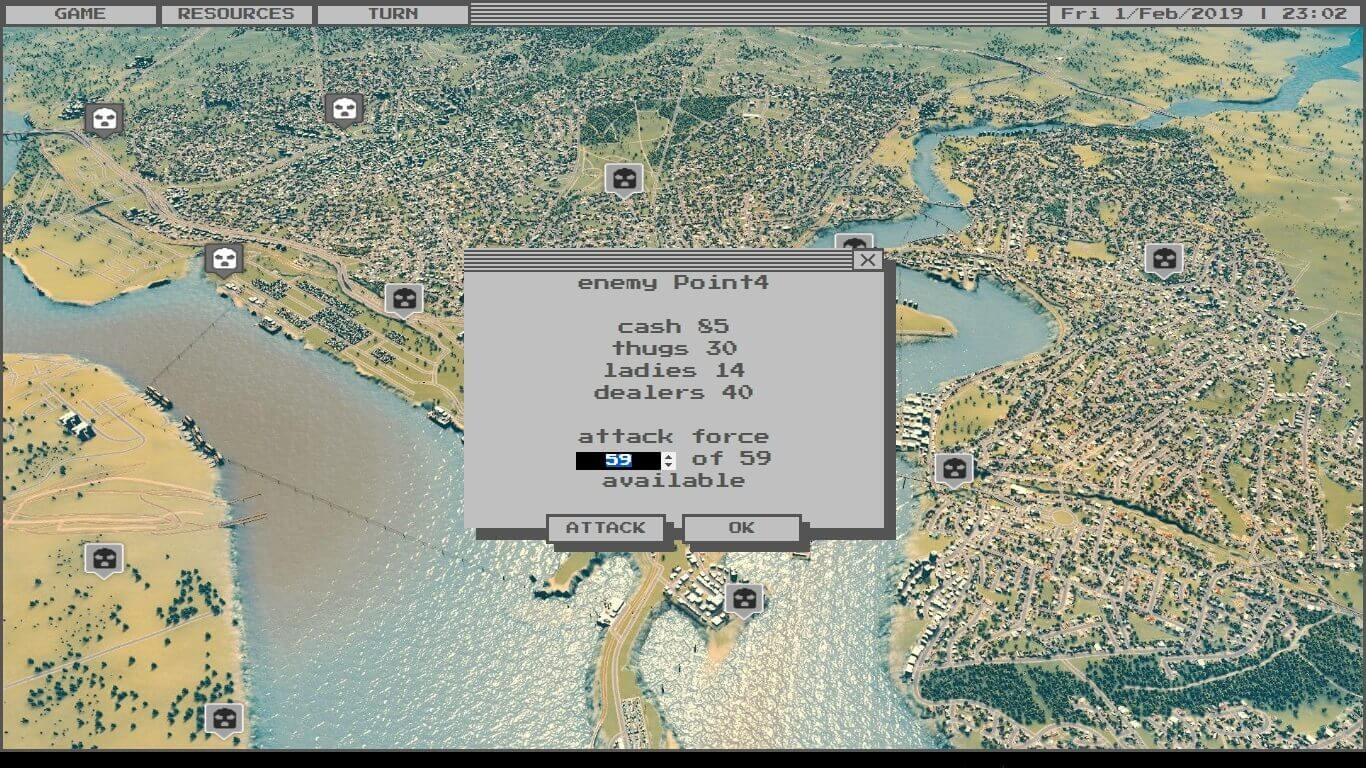
Task: Click the "ladies 14" stat line
Action: tap(674, 371)
